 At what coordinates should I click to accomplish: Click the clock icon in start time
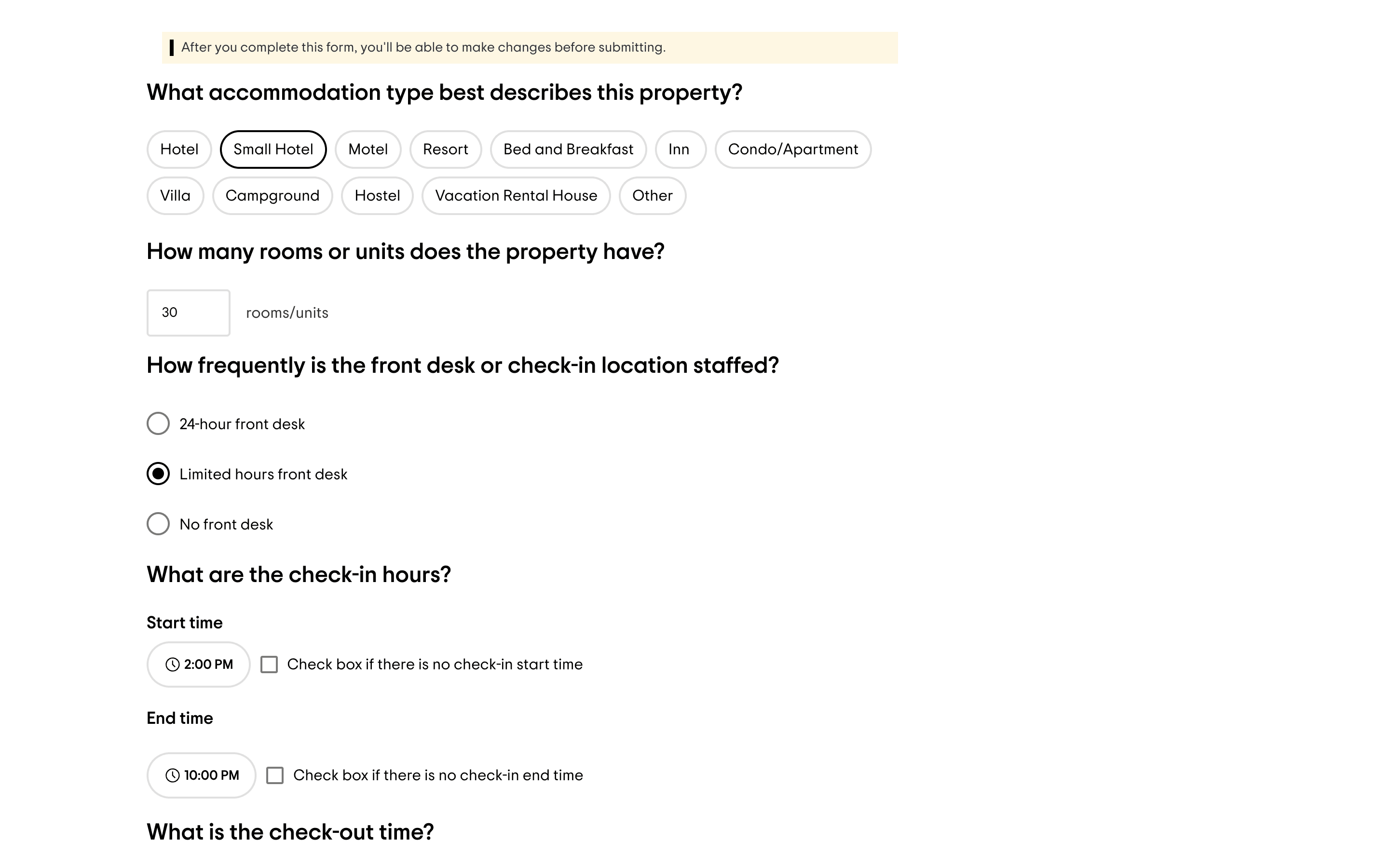[x=172, y=664]
